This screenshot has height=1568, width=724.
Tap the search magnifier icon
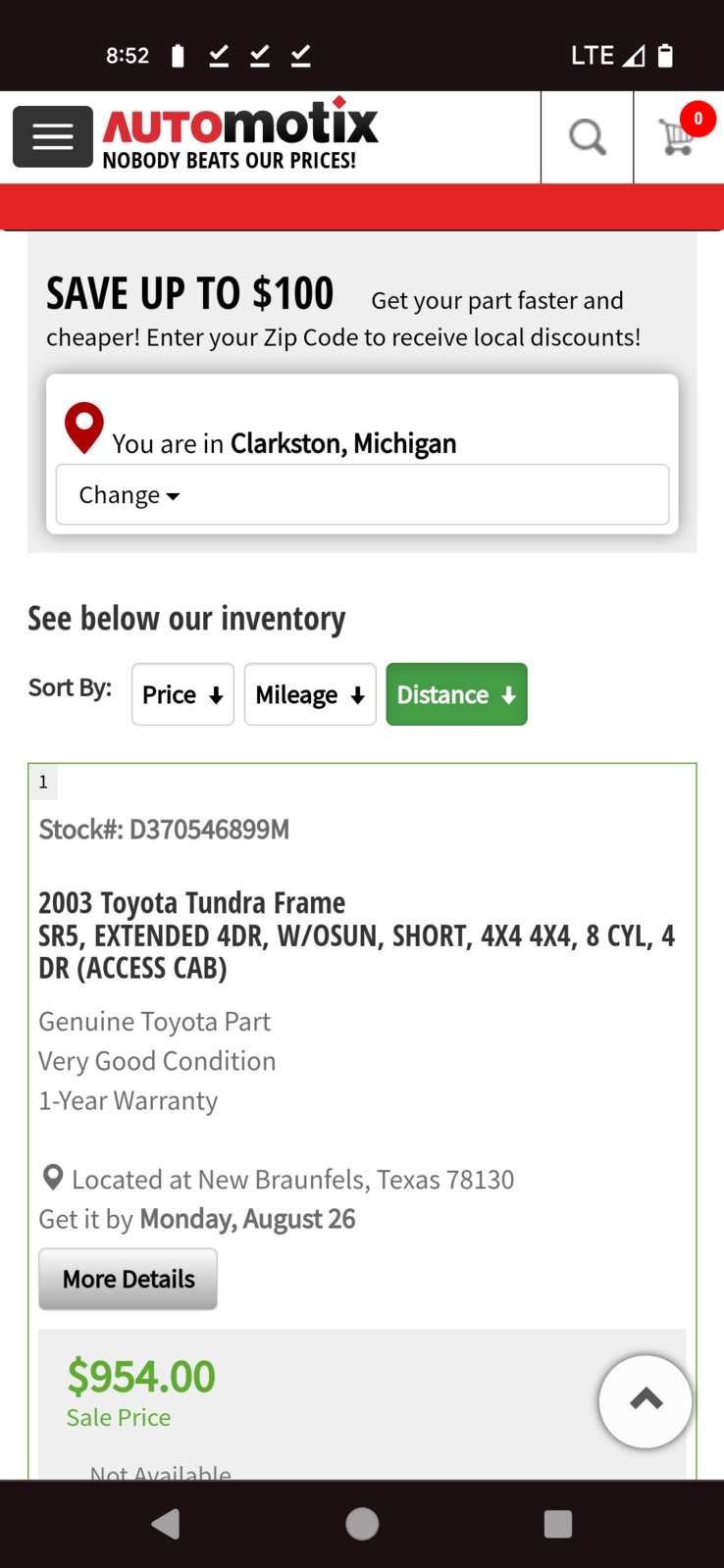(x=587, y=137)
